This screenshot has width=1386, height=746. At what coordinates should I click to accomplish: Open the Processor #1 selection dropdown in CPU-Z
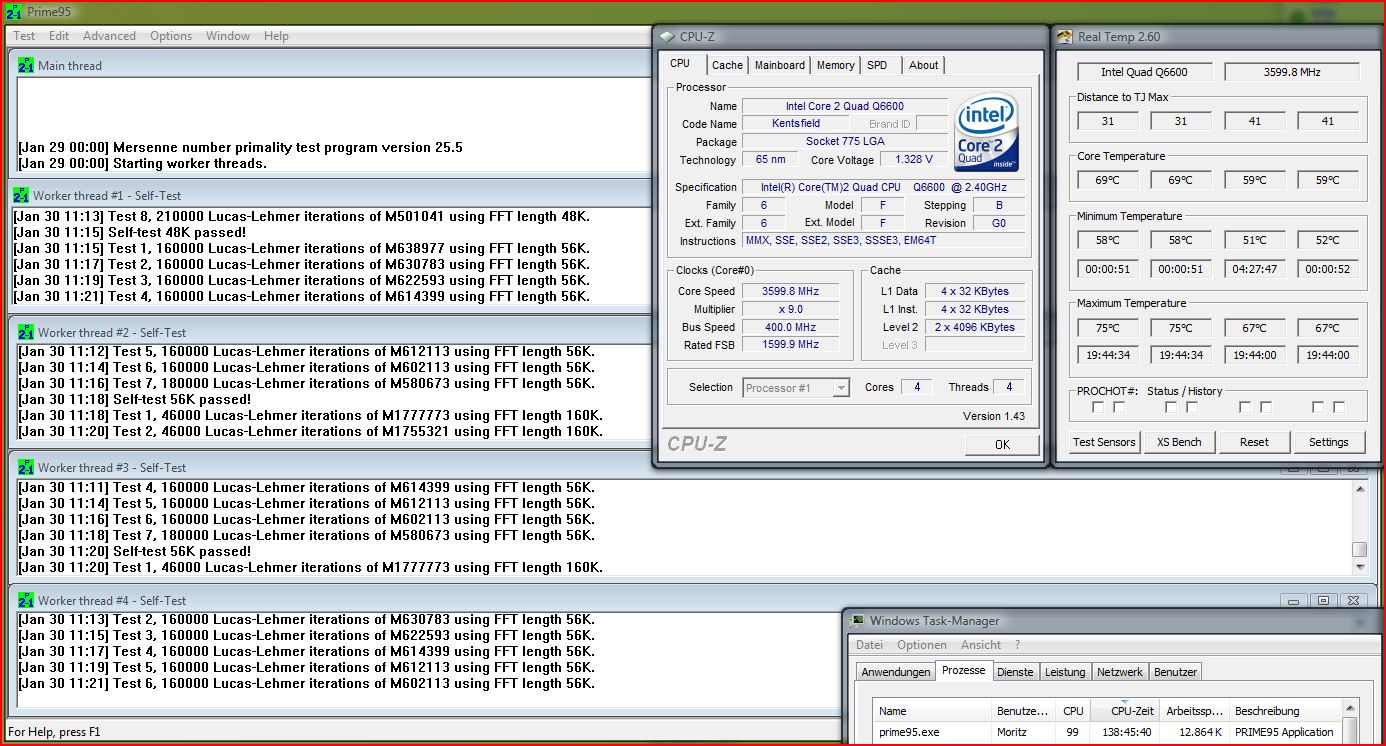coord(797,388)
